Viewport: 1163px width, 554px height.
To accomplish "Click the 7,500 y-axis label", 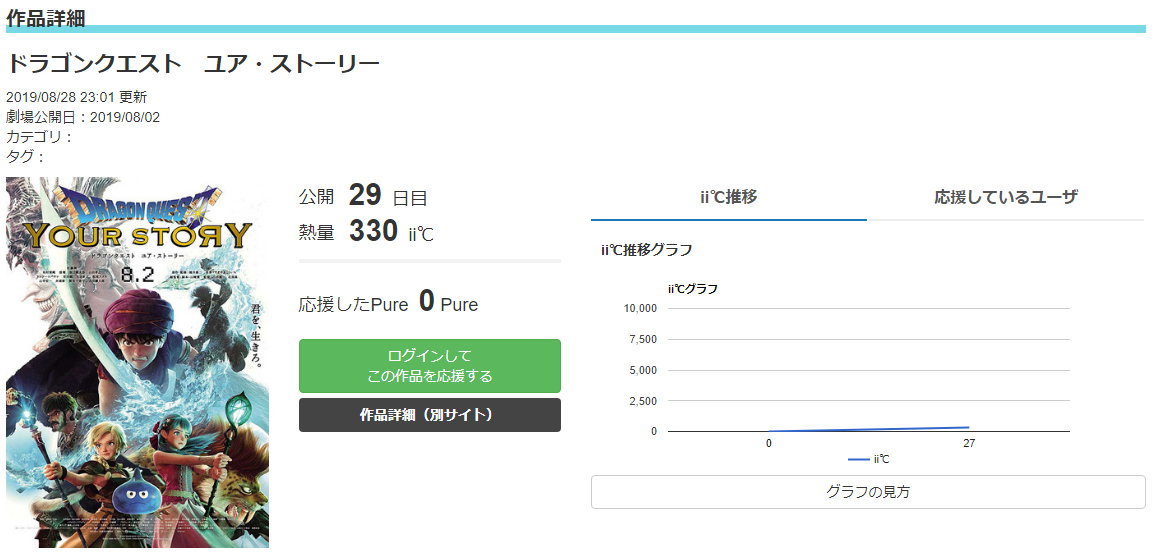I will coord(642,340).
